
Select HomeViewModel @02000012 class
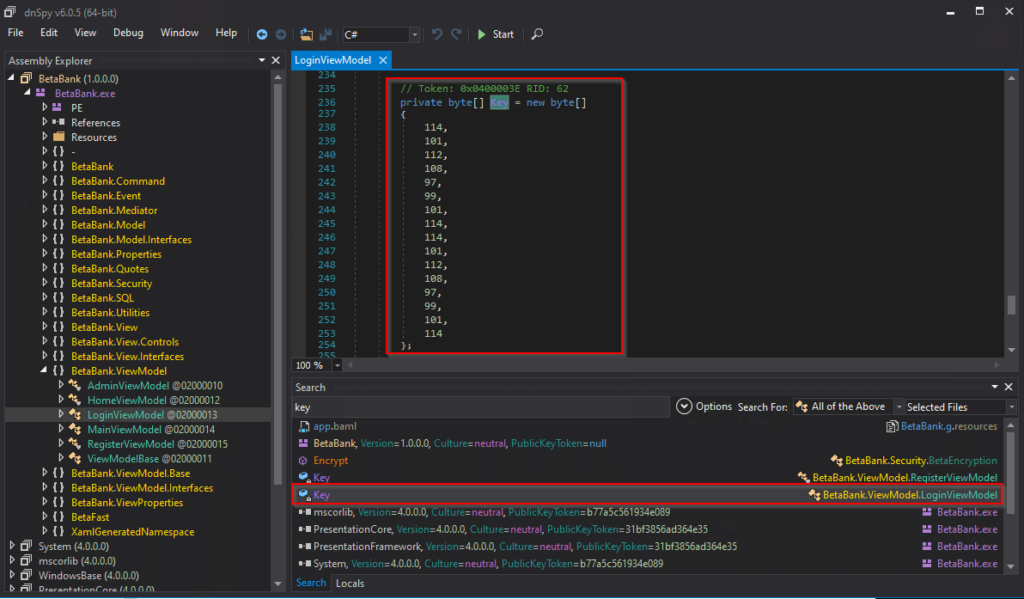coord(153,400)
